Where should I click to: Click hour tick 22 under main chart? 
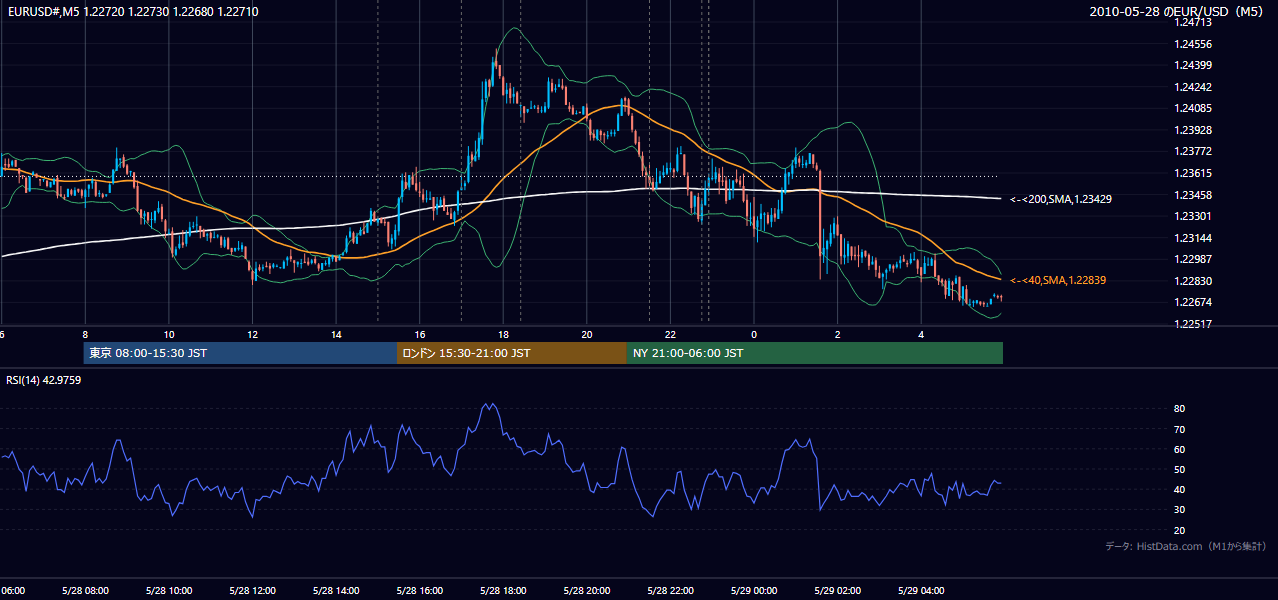670,334
